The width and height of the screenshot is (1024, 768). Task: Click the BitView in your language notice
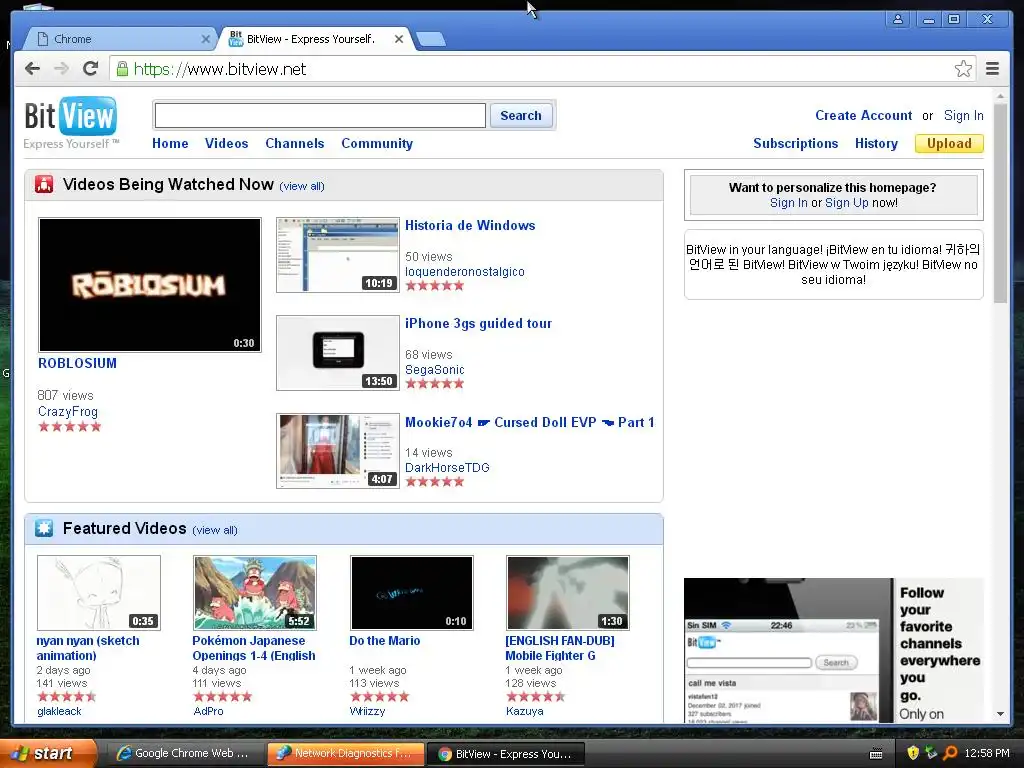pos(833,264)
